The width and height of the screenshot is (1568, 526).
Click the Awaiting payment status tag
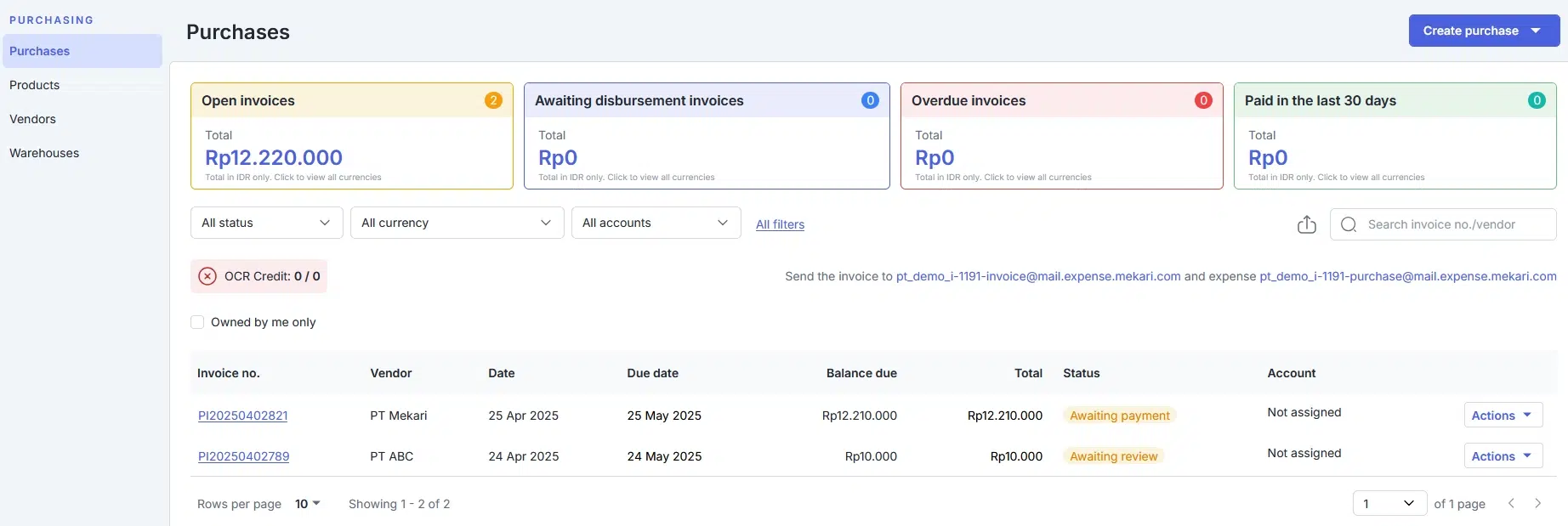(x=1120, y=416)
